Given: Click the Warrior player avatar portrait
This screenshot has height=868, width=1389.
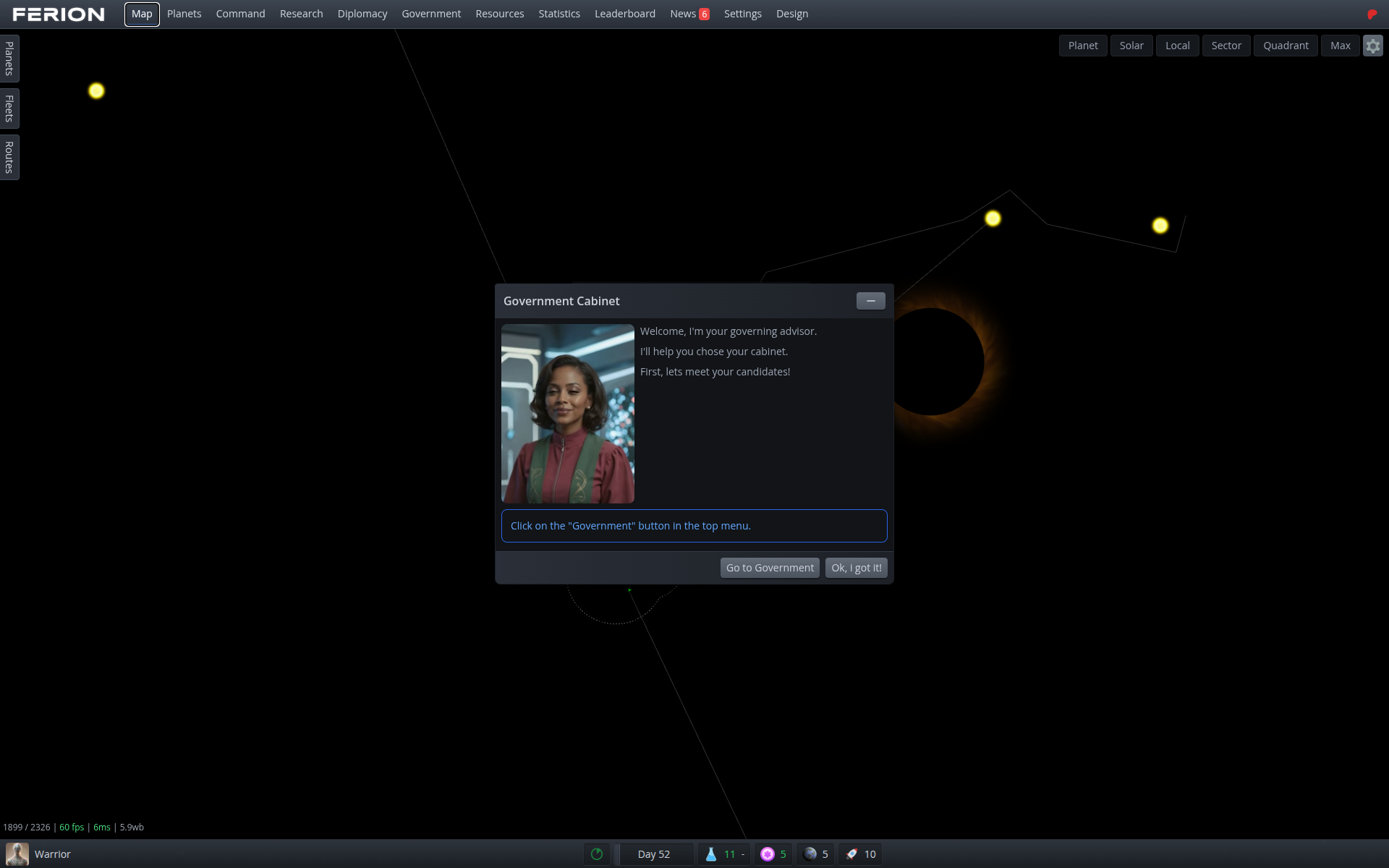Looking at the screenshot, I should pos(17,854).
